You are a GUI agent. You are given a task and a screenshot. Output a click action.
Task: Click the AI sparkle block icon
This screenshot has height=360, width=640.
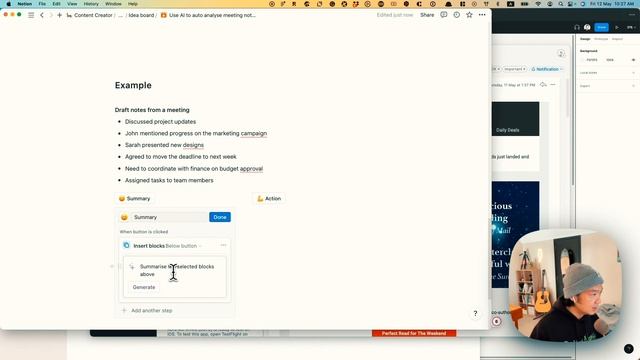point(132,267)
